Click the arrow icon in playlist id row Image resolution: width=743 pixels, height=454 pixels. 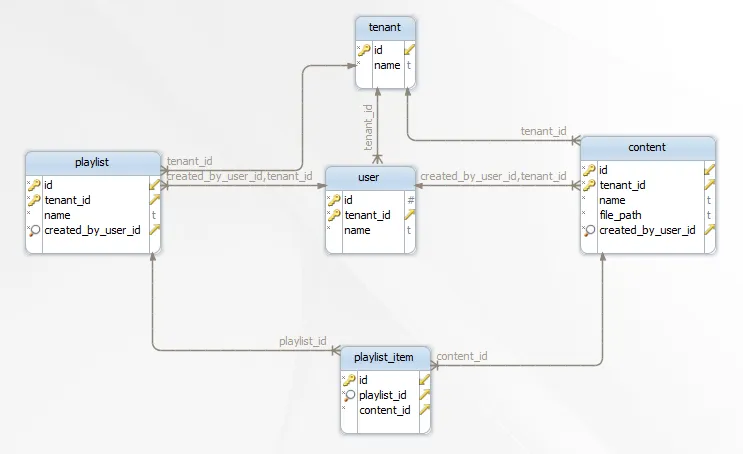pyautogui.click(x=155, y=184)
